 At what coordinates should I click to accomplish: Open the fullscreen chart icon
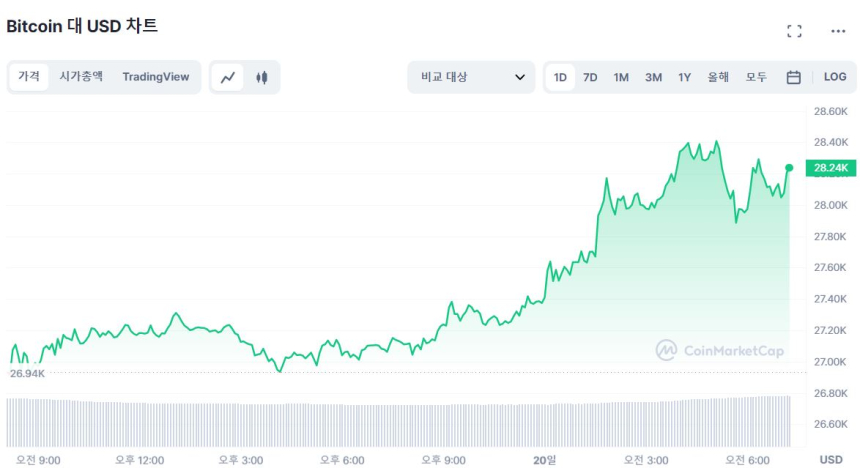pyautogui.click(x=794, y=31)
